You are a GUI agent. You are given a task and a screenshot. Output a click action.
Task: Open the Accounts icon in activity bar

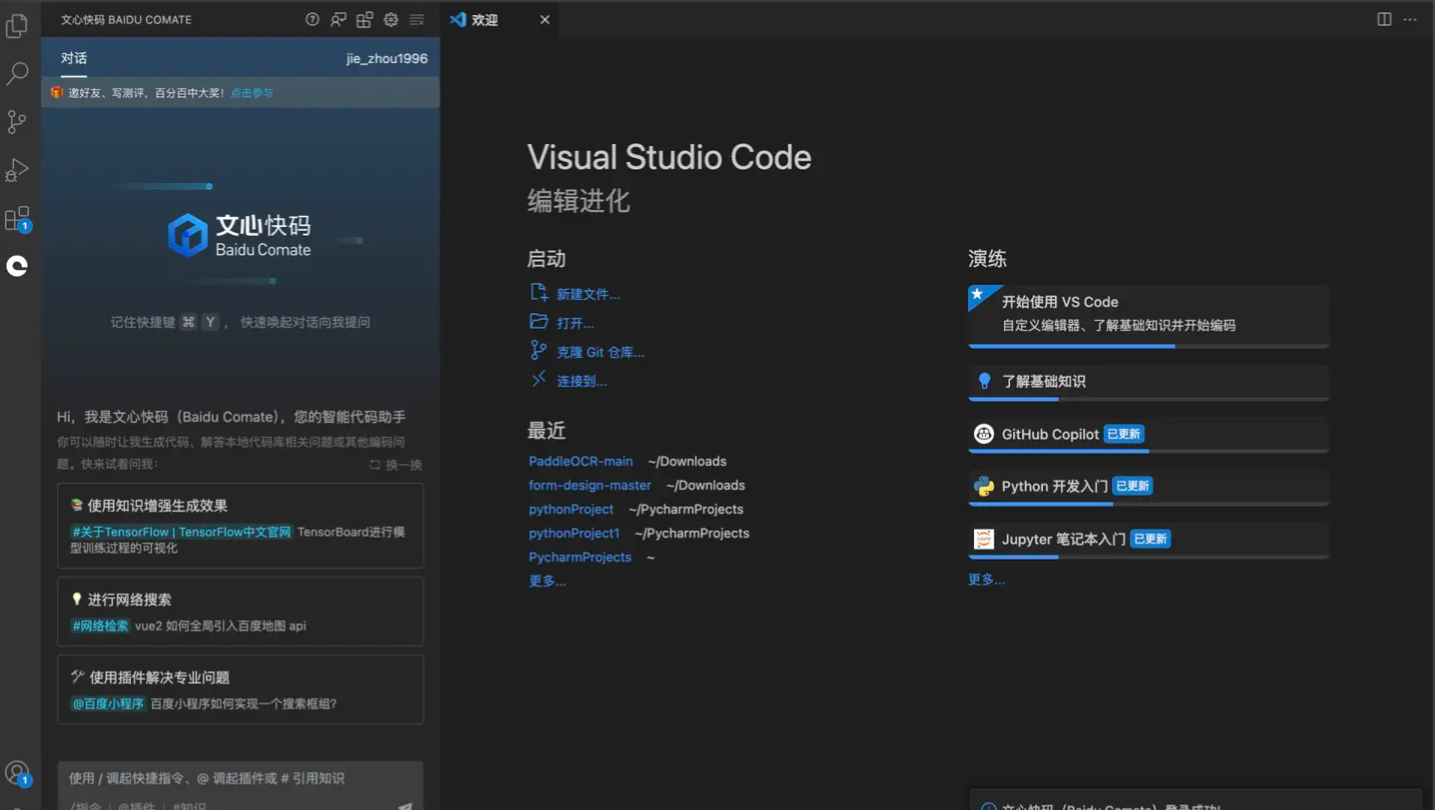pyautogui.click(x=17, y=773)
